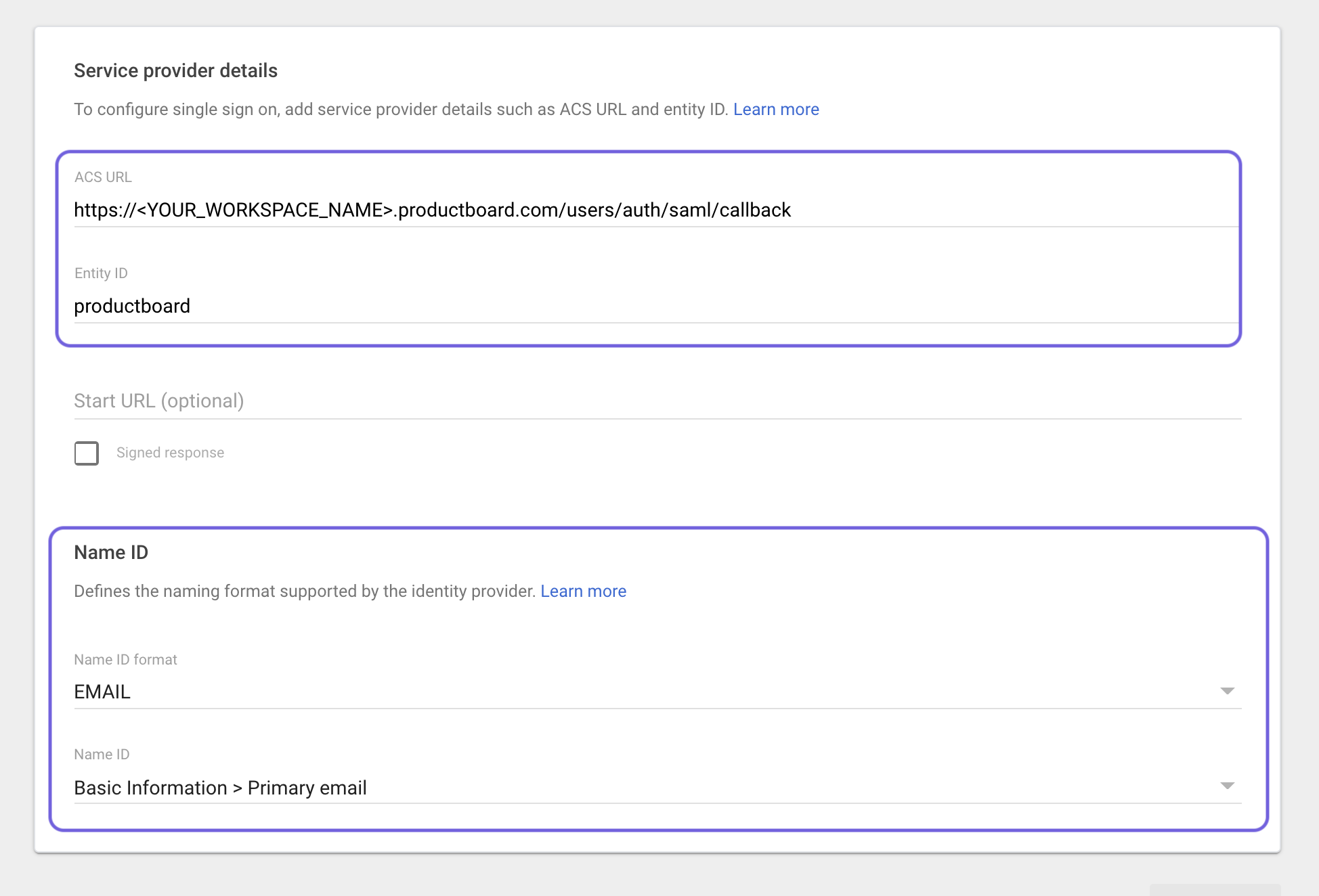Open the Name ID format dropdown showing EMAIL
This screenshot has height=896, width=1319.
pos(657,692)
